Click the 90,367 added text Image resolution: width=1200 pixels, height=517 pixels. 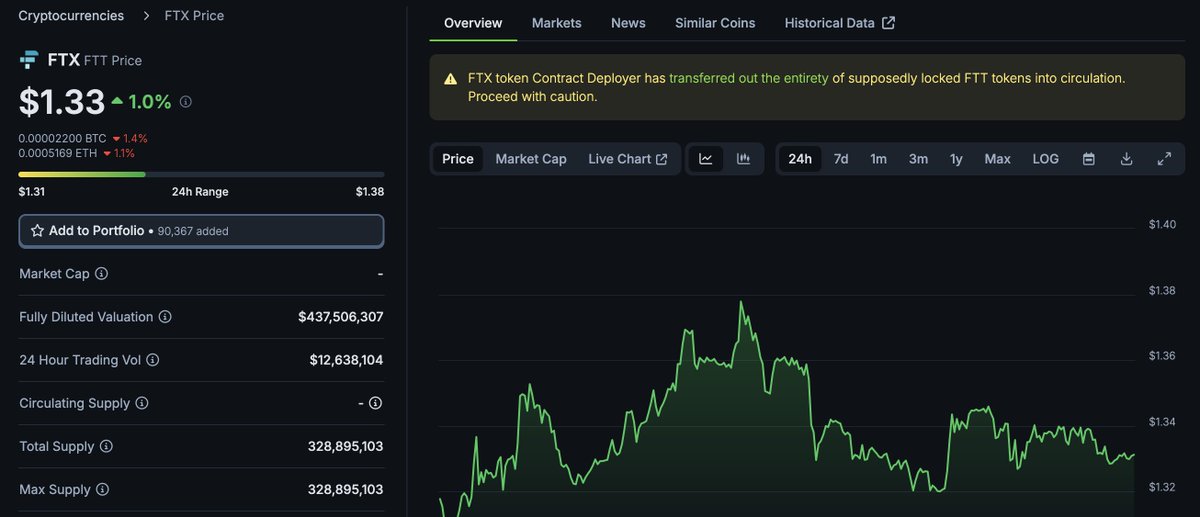193,231
